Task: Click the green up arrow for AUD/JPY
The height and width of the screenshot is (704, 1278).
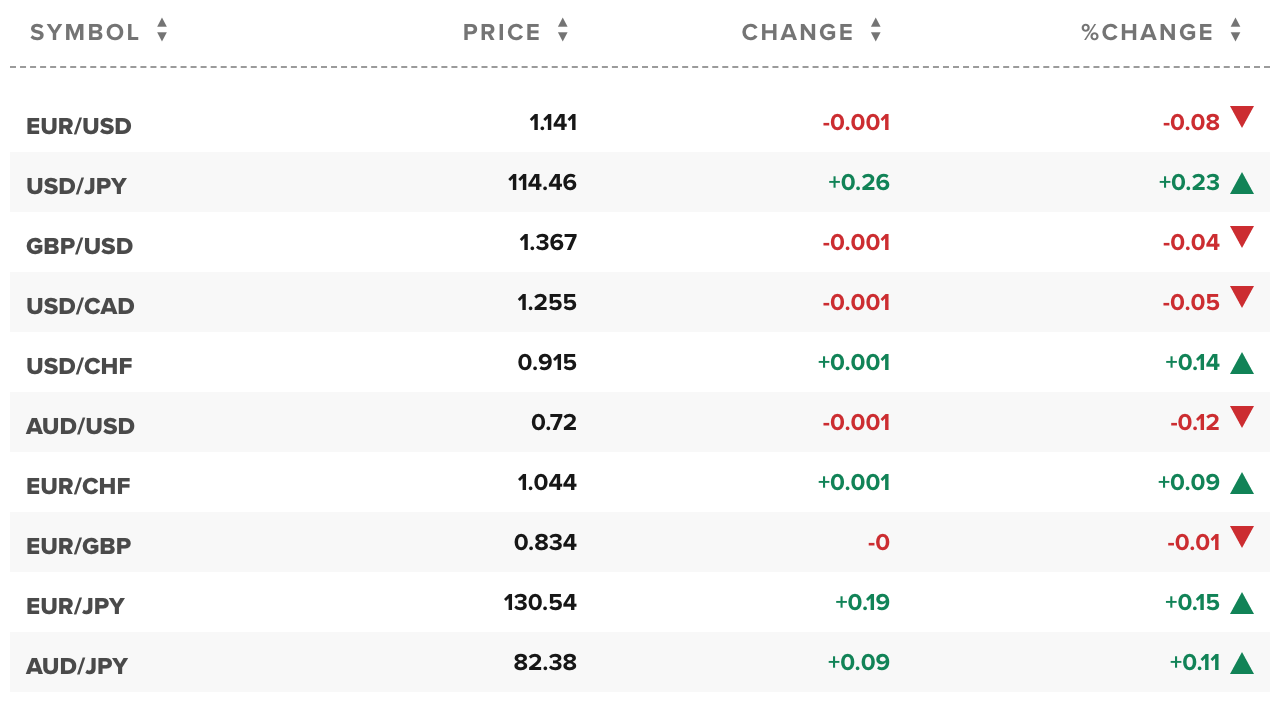Action: click(1242, 663)
